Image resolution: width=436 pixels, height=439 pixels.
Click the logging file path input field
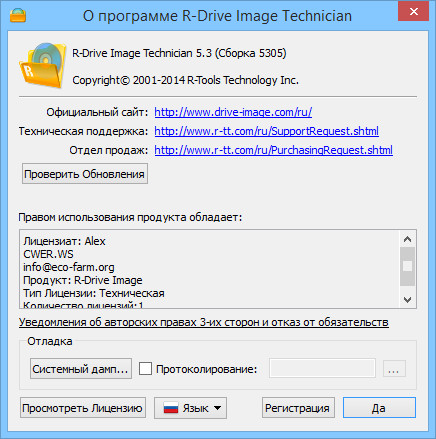(x=322, y=368)
